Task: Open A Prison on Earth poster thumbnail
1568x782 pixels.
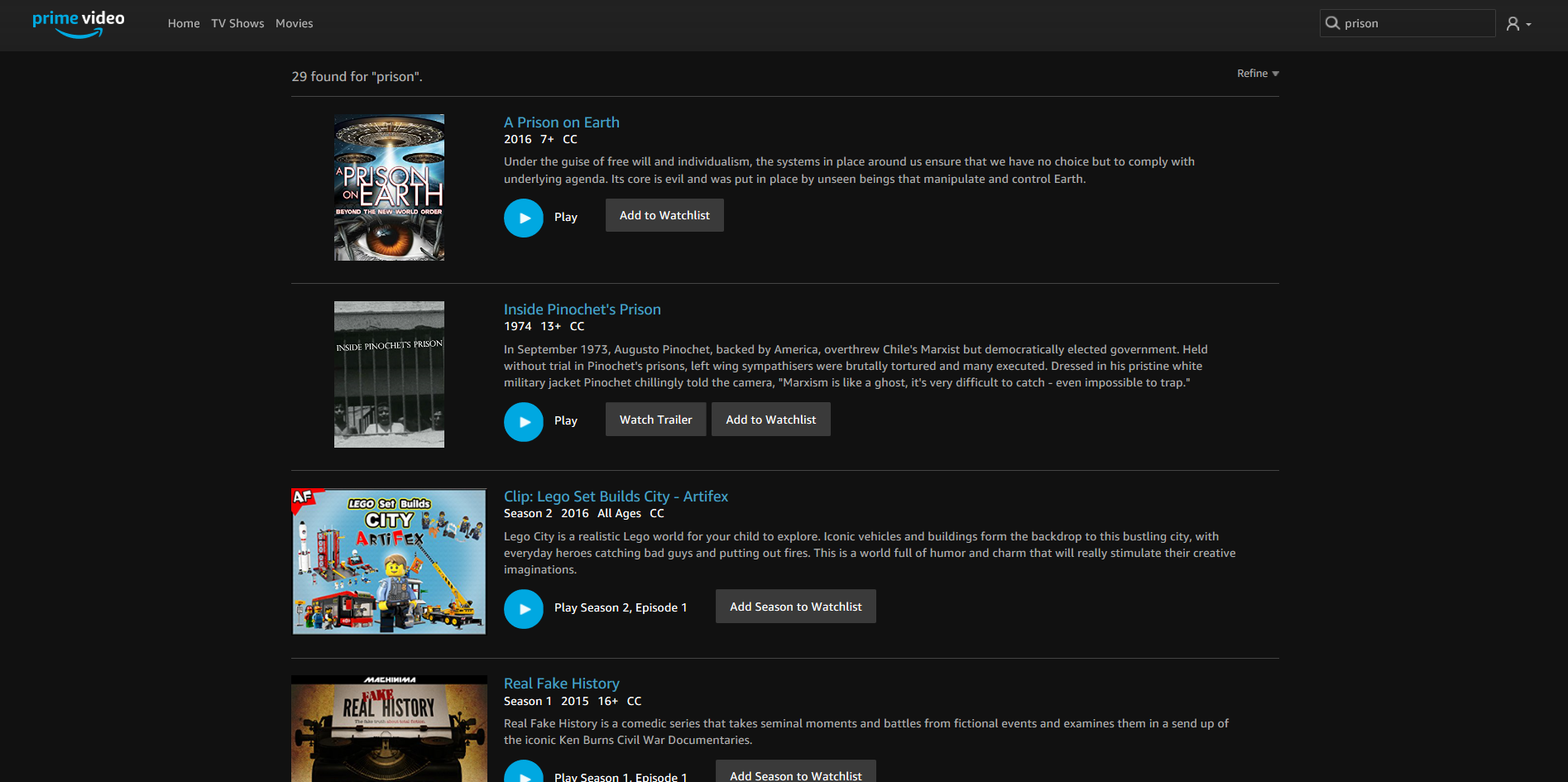Action: click(389, 187)
